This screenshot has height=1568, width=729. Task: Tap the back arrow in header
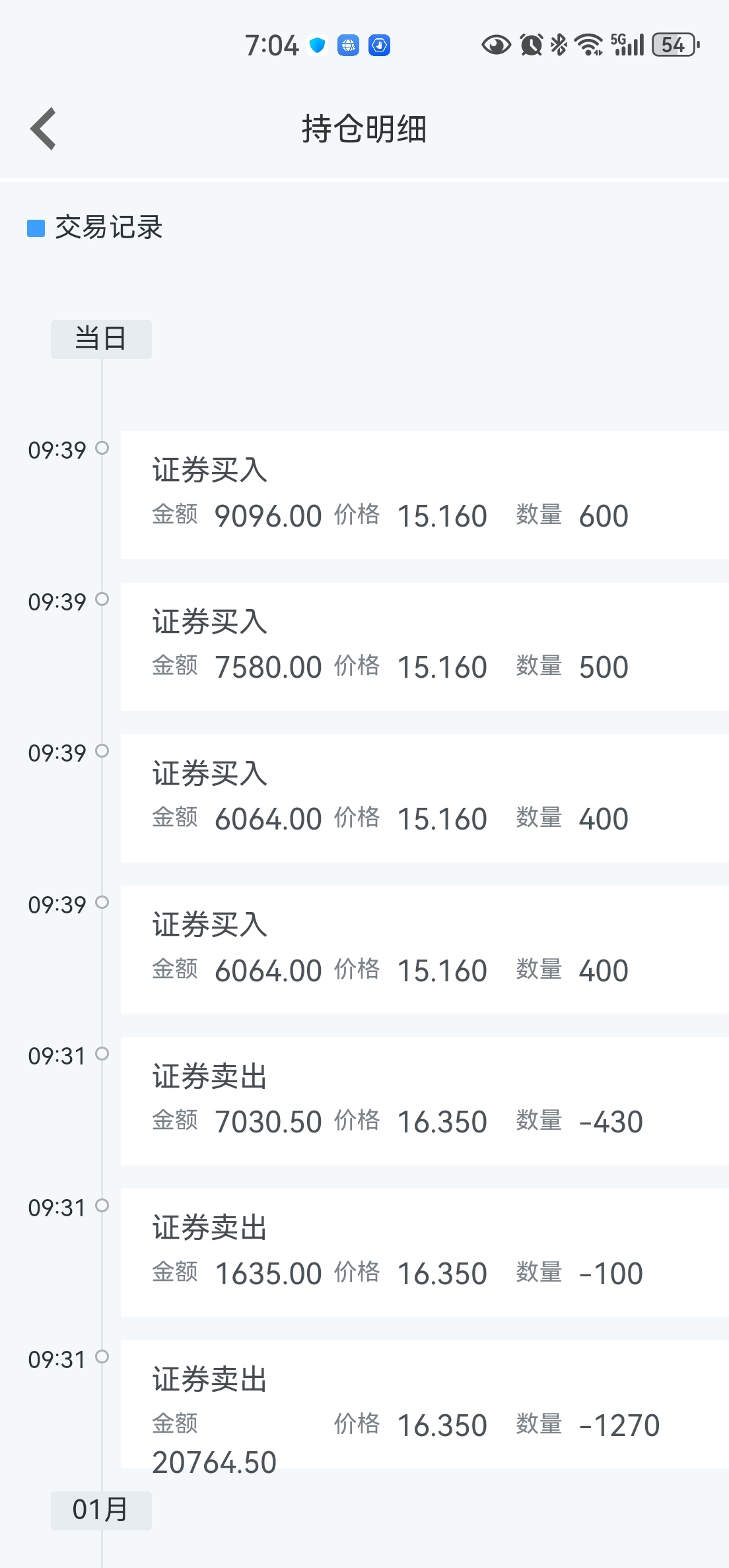pos(44,129)
